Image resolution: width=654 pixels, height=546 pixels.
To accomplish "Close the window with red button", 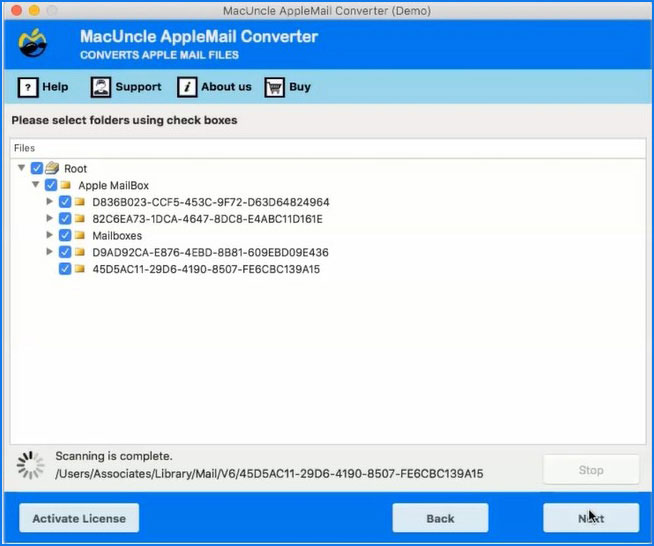I will tap(16, 10).
